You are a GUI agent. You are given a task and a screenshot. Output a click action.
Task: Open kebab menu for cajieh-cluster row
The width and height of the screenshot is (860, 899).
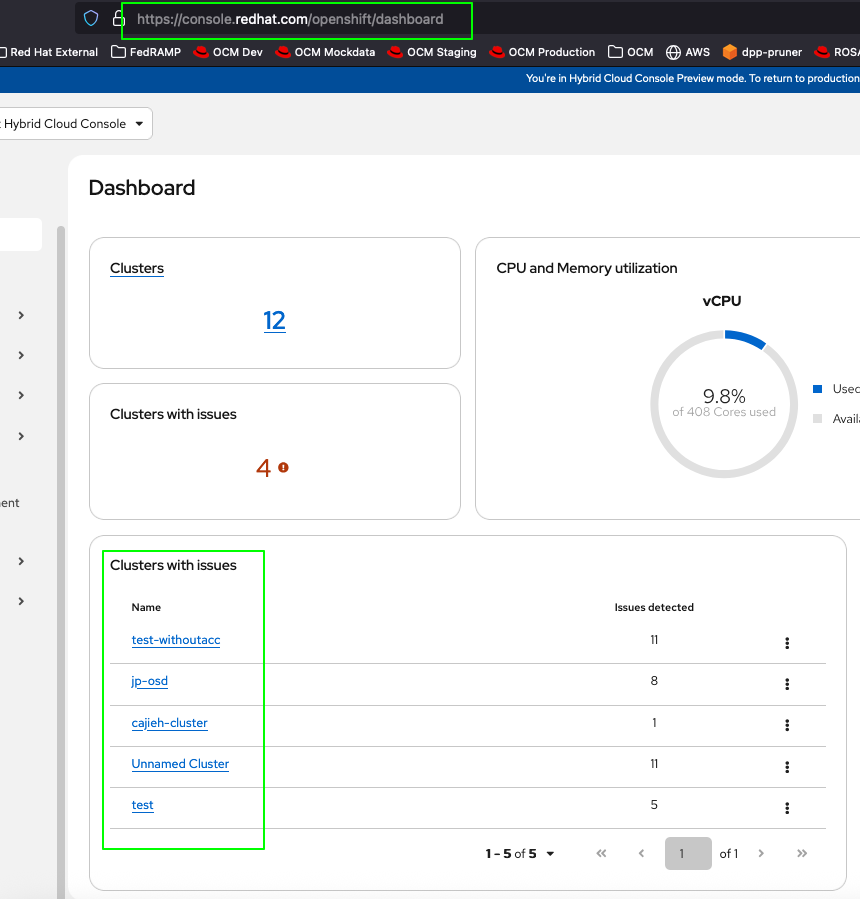click(x=787, y=725)
